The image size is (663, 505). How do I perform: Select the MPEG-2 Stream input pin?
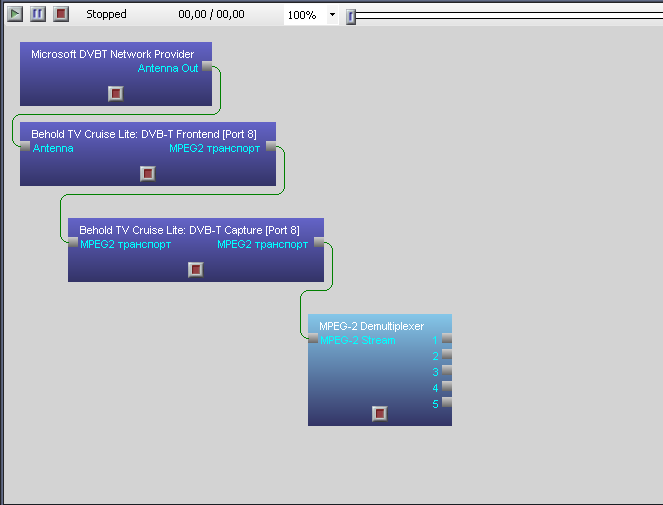313,340
